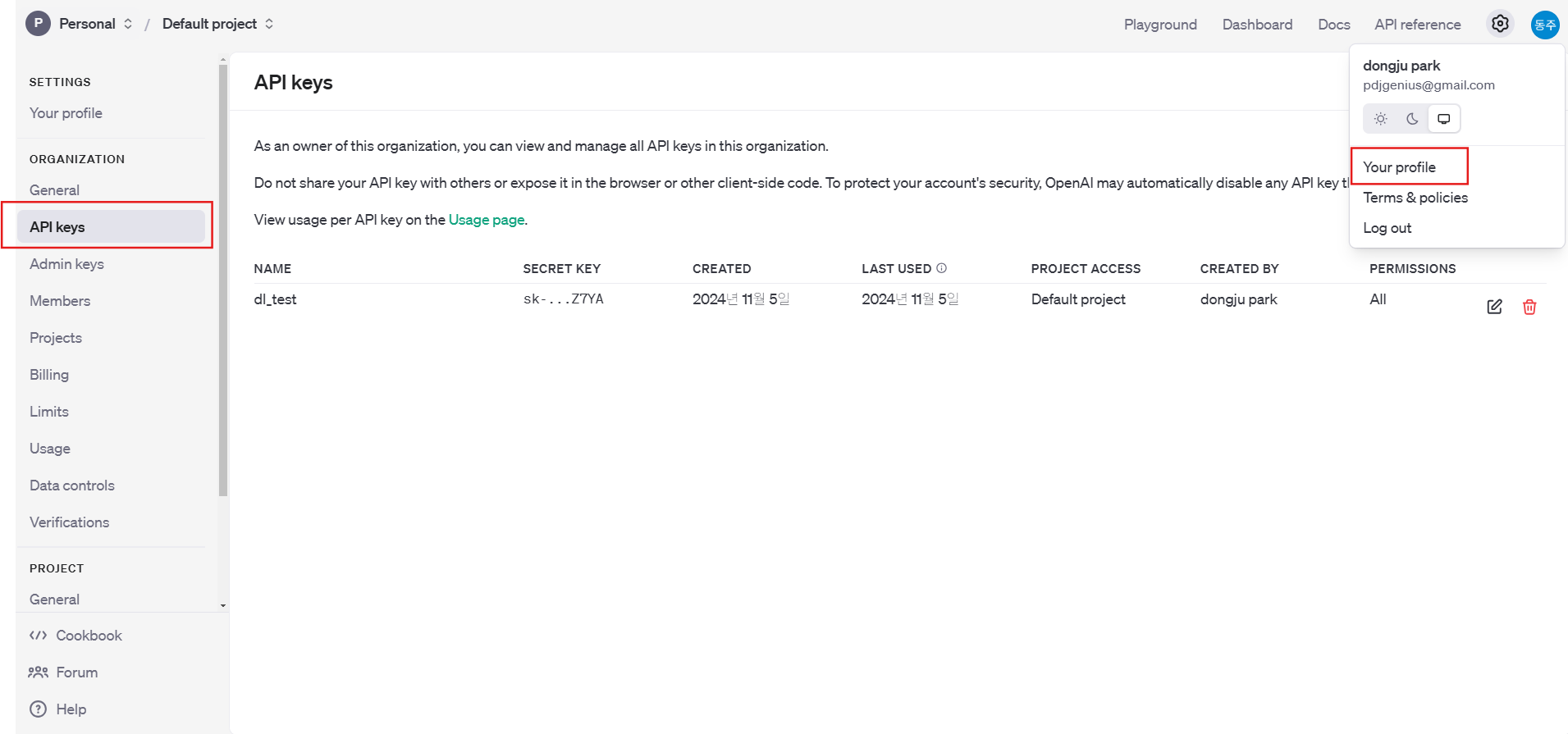
Task: Open Projects page
Action: 56,338
